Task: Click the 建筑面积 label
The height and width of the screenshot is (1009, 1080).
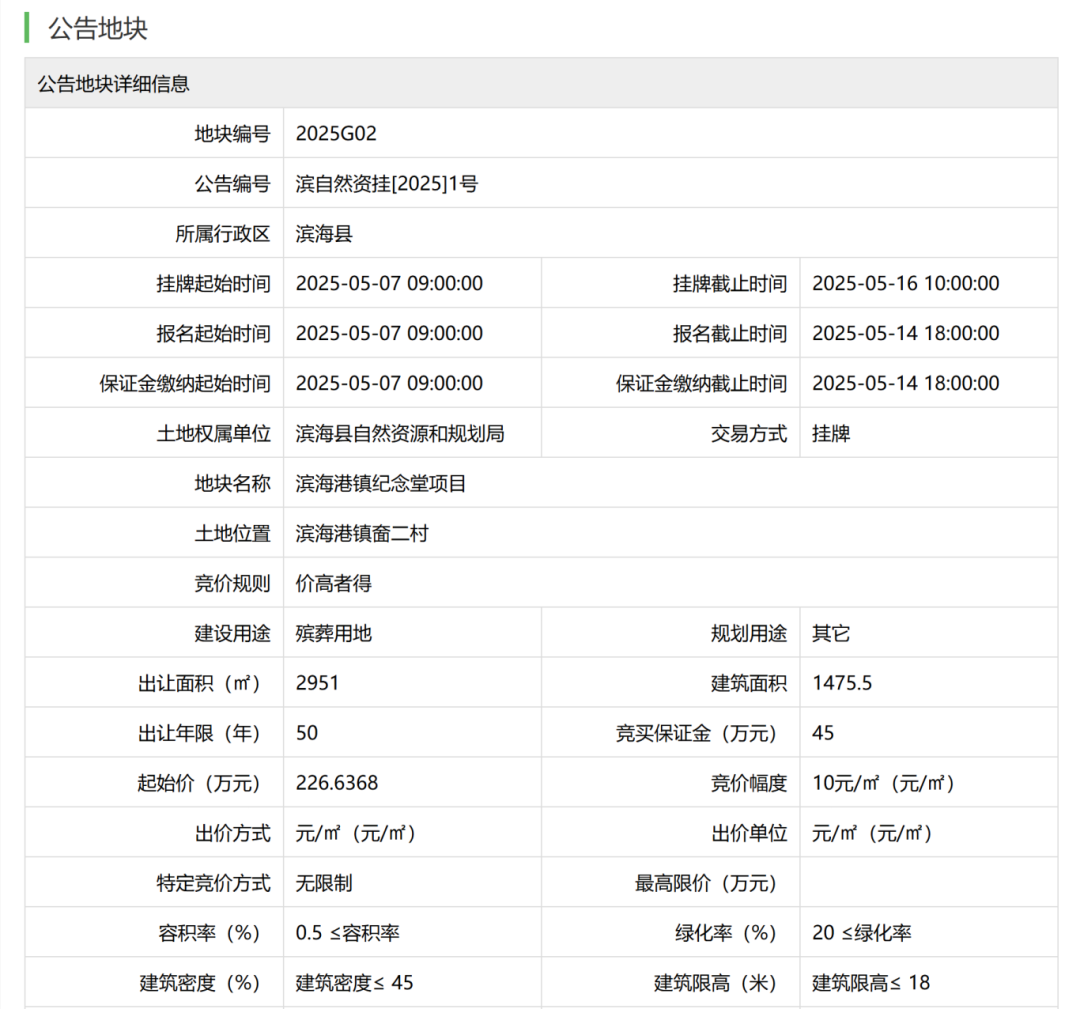Action: tap(749, 683)
